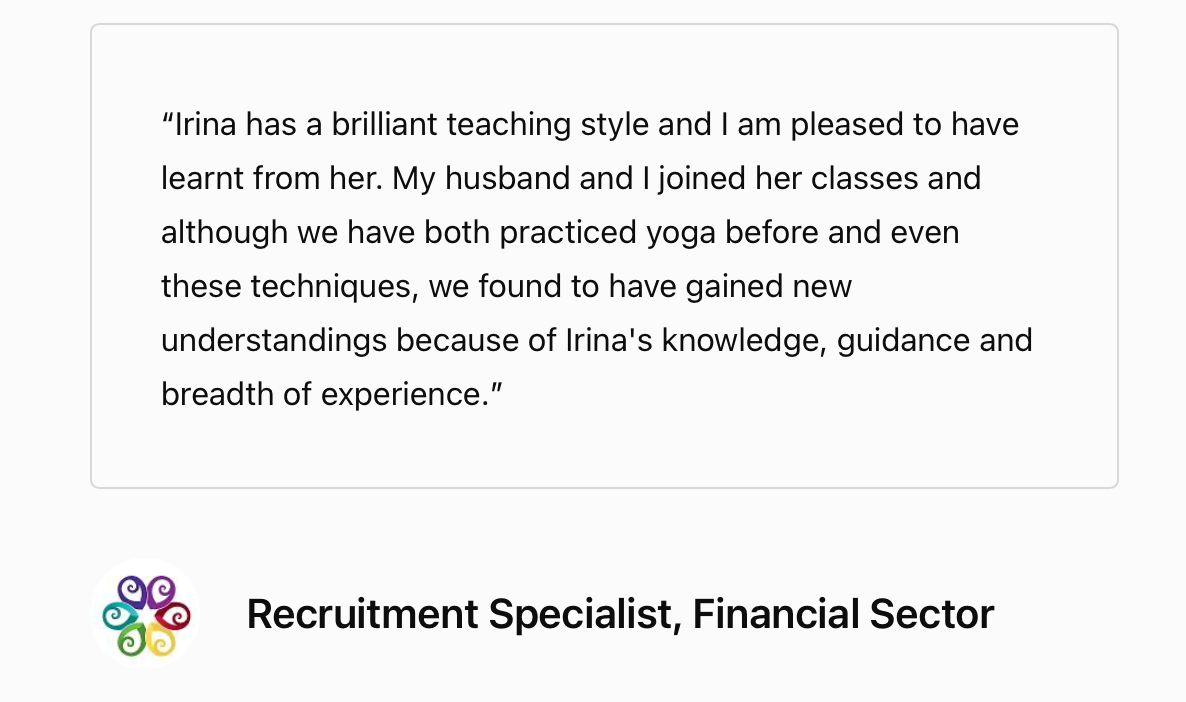
Task: Click the word "Recruitment" in the author title
Action: pos(362,613)
